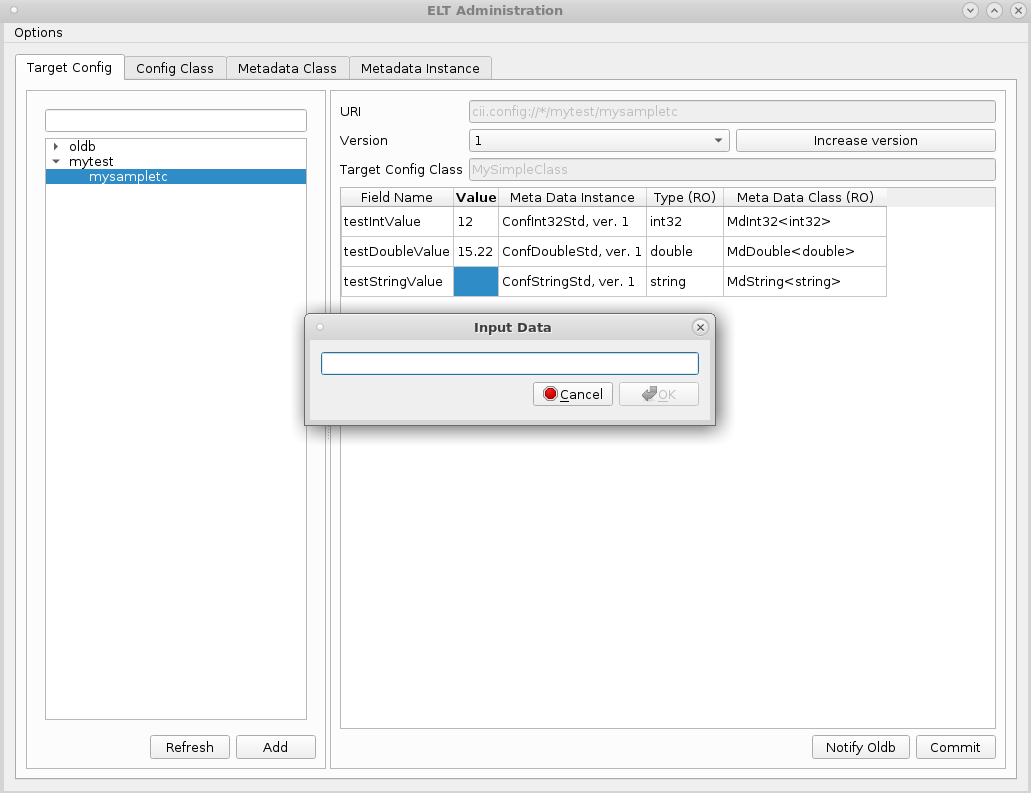Click the tree search filter field
This screenshot has height=793, width=1031.
pyautogui.click(x=176, y=121)
